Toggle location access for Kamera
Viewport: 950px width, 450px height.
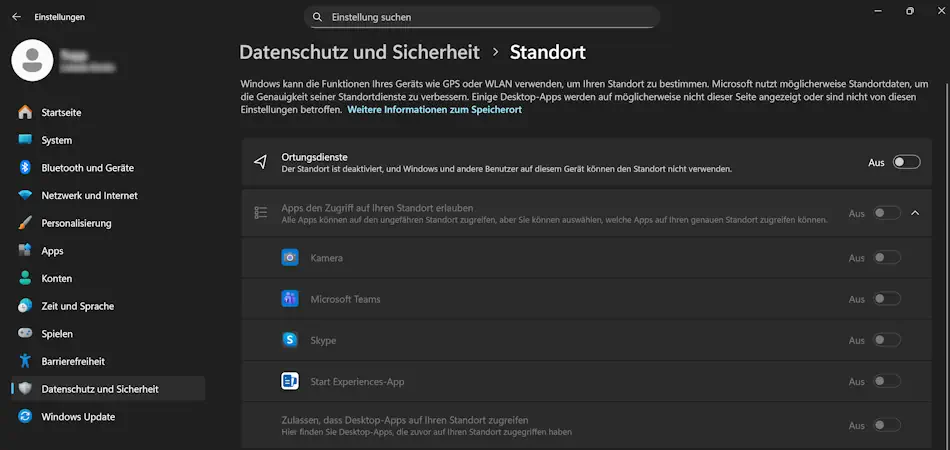point(887,257)
